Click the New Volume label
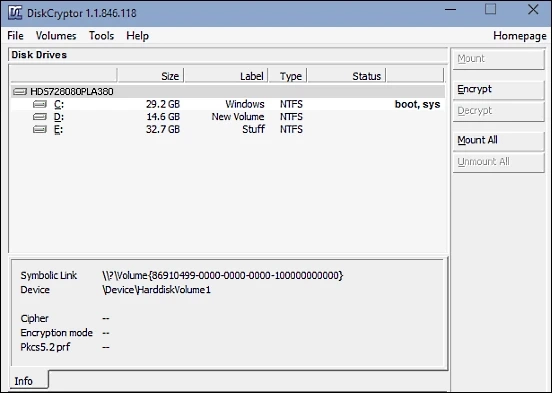 click(x=238, y=117)
